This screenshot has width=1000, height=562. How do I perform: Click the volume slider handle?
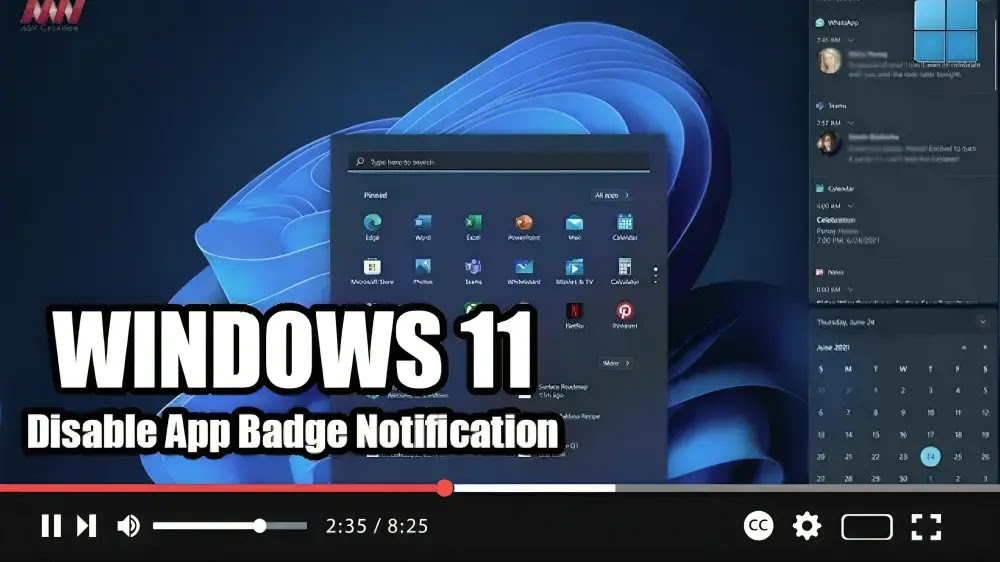pos(260,526)
